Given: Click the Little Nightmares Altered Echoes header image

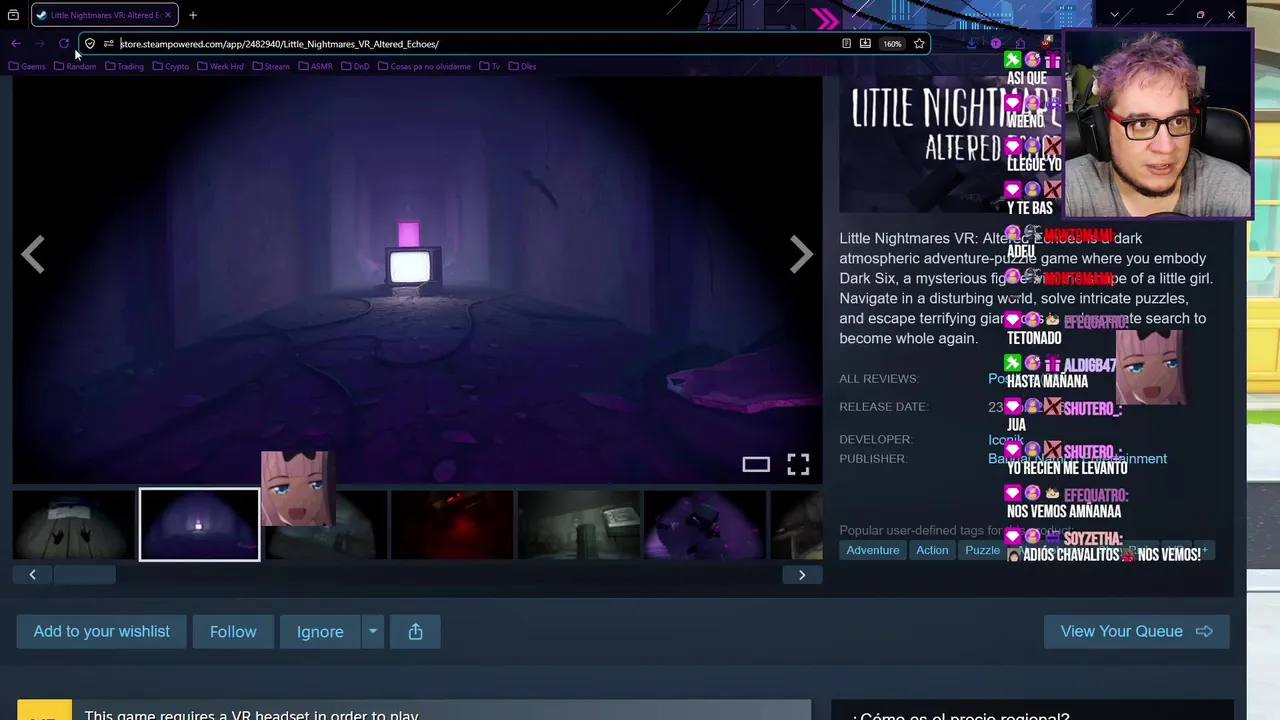Looking at the screenshot, I should tap(951, 143).
